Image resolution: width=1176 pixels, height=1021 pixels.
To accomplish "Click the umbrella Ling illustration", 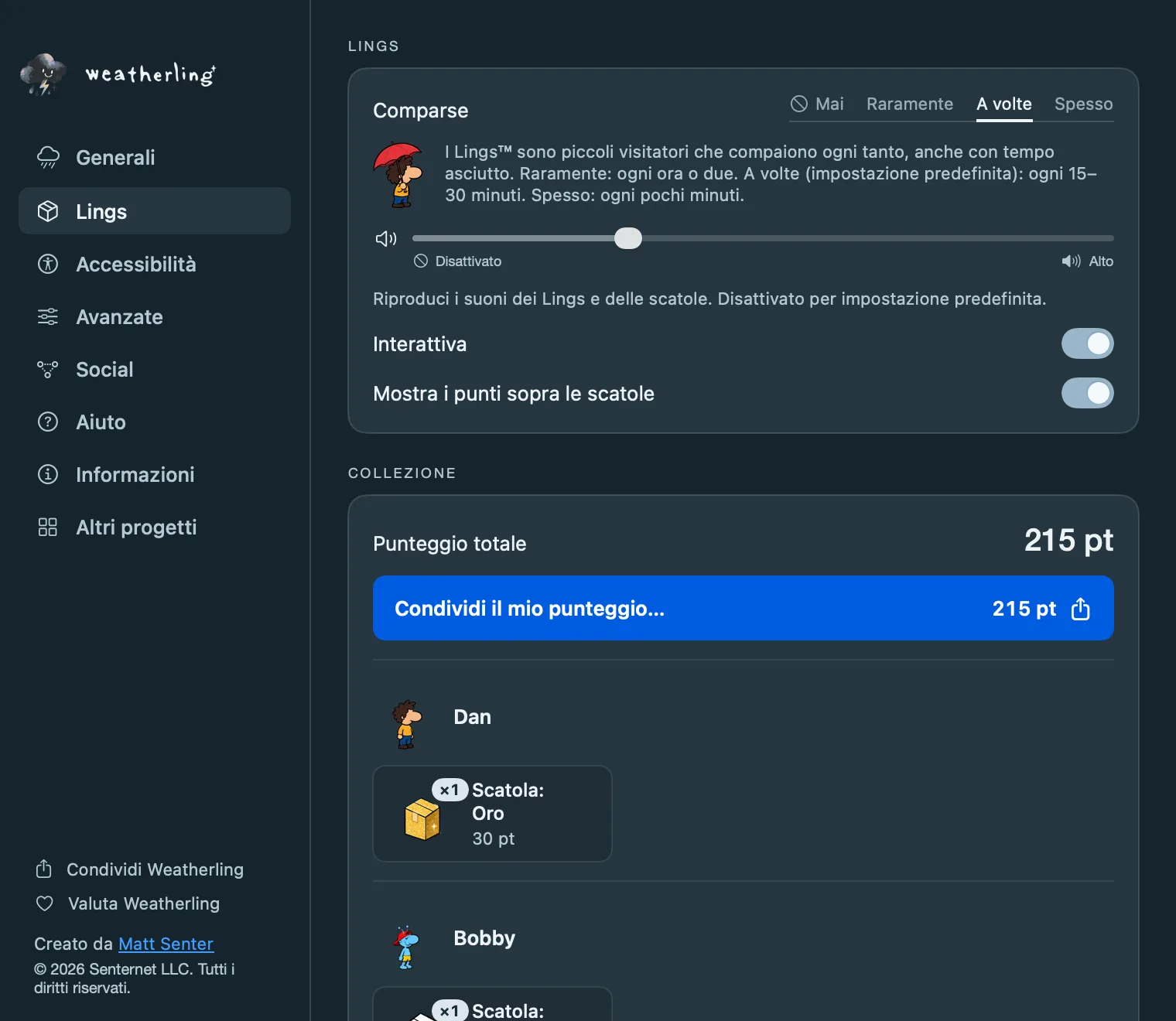I will point(398,175).
